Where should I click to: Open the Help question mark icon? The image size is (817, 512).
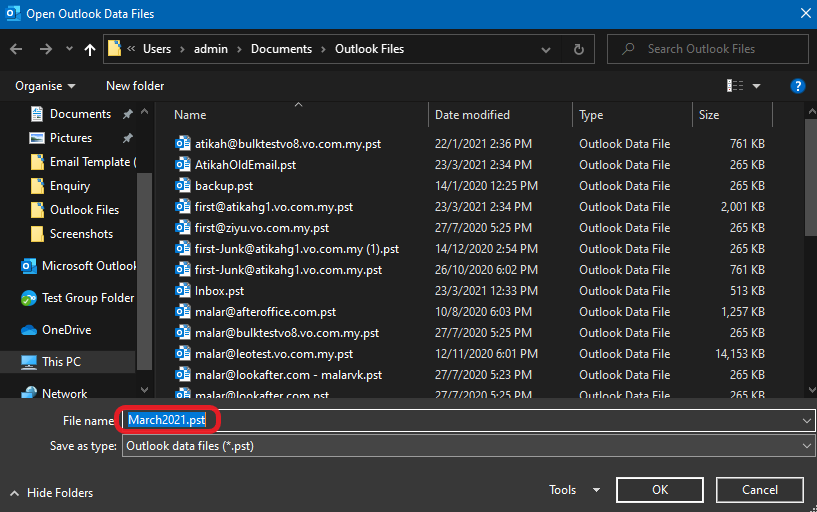[x=797, y=86]
